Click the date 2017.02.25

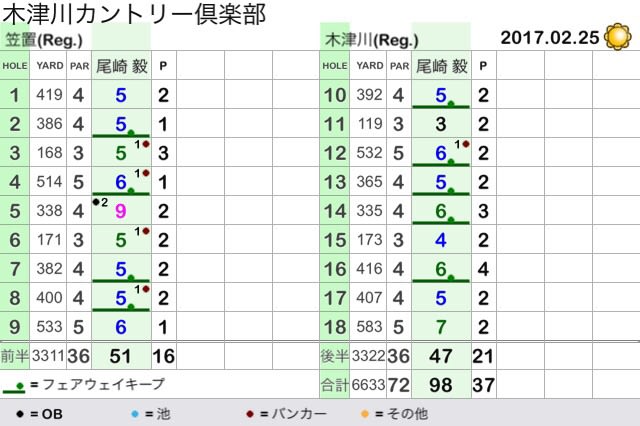tap(550, 38)
